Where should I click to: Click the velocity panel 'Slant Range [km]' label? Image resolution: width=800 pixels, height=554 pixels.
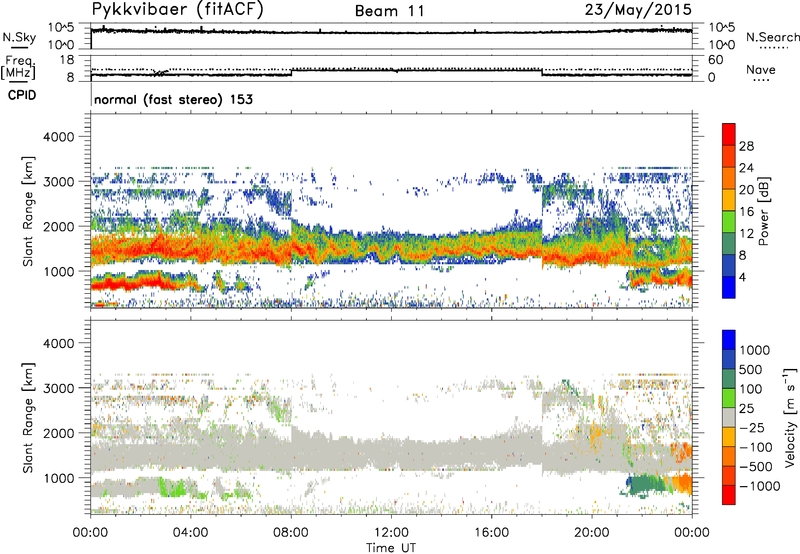click(28, 418)
